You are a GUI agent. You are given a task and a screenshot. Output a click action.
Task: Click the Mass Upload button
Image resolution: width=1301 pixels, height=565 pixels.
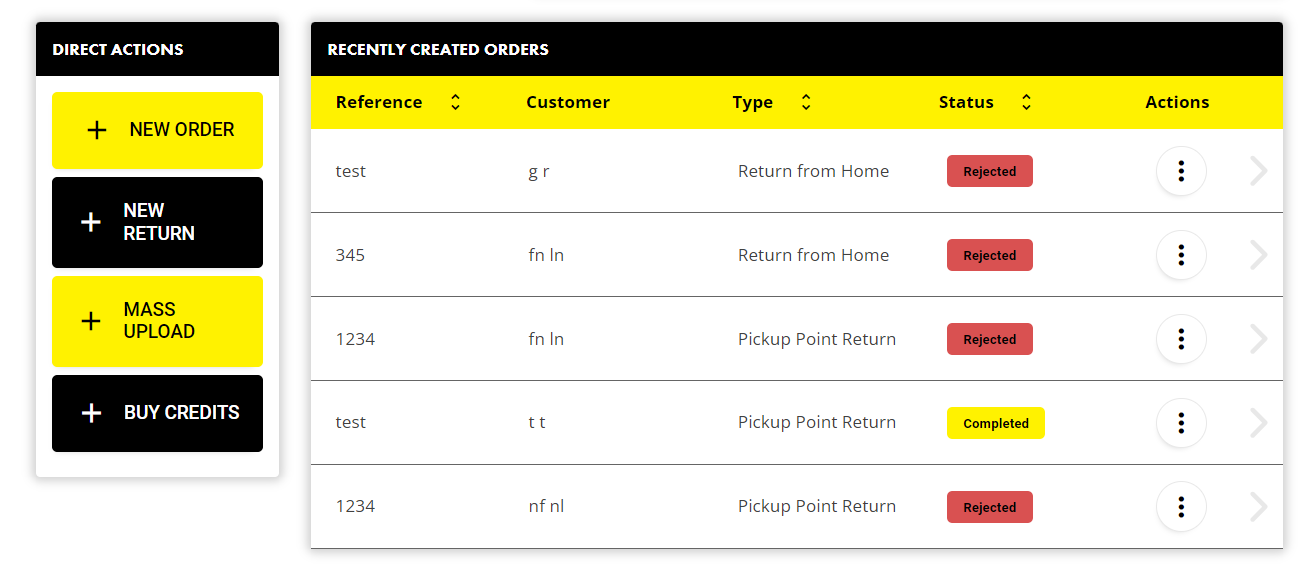coord(157,321)
